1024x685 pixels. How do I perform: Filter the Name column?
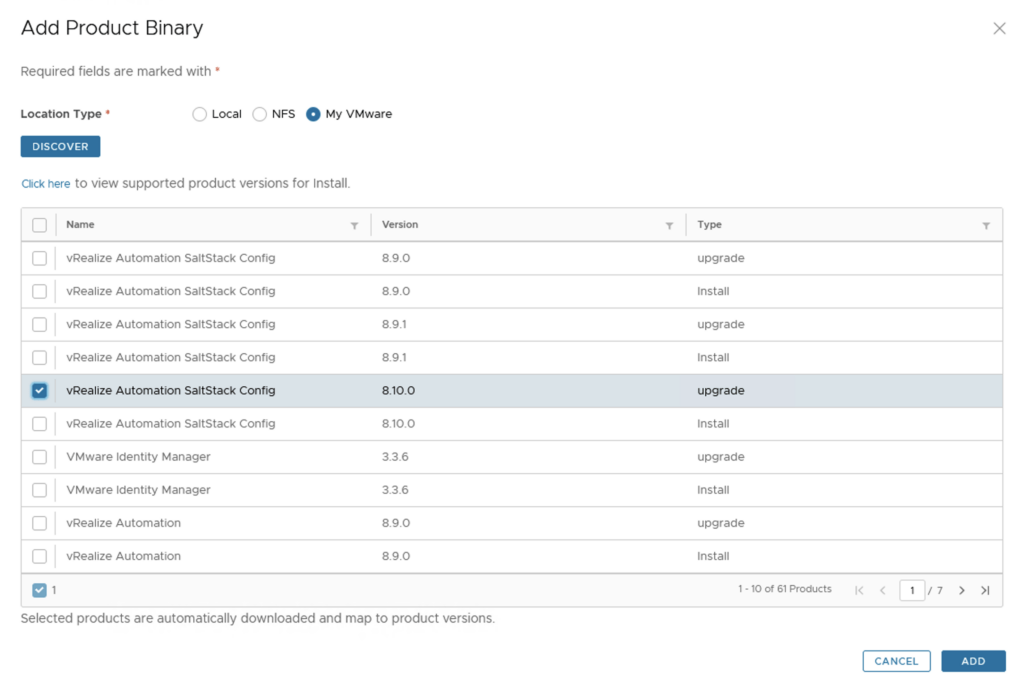354,225
